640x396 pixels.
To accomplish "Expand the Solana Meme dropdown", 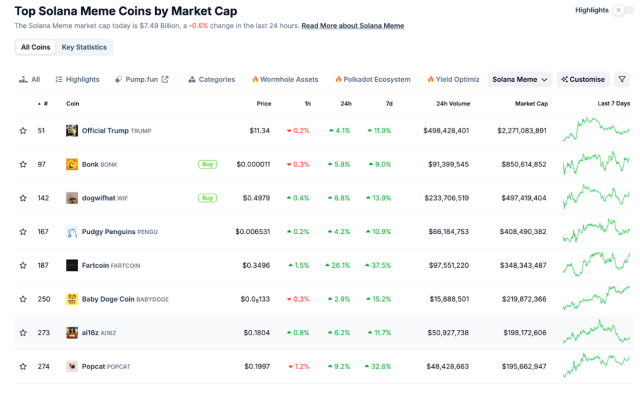I will pos(520,79).
